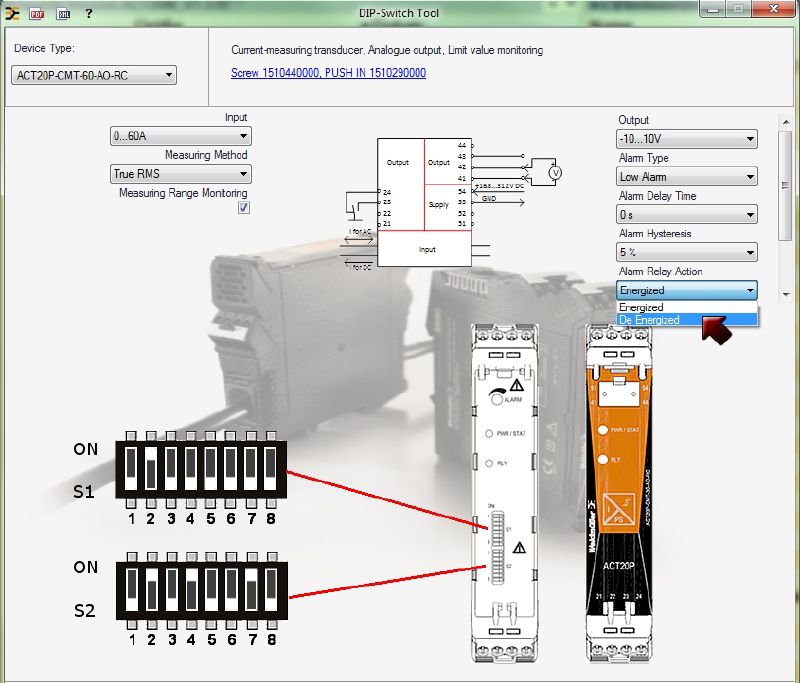Open the Help with the question mark icon

click(90, 13)
